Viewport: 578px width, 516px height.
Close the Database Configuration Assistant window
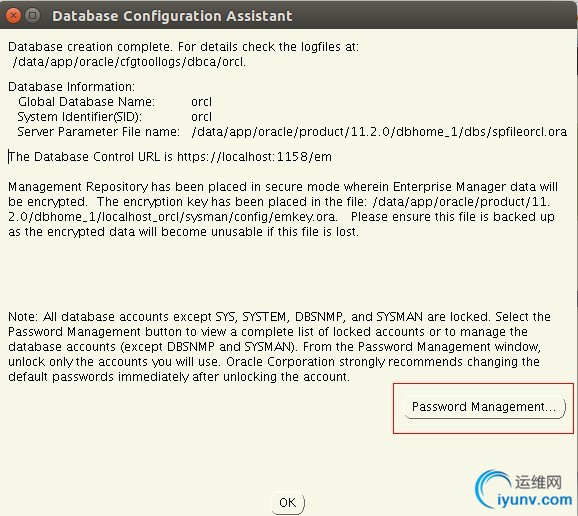click(13, 15)
